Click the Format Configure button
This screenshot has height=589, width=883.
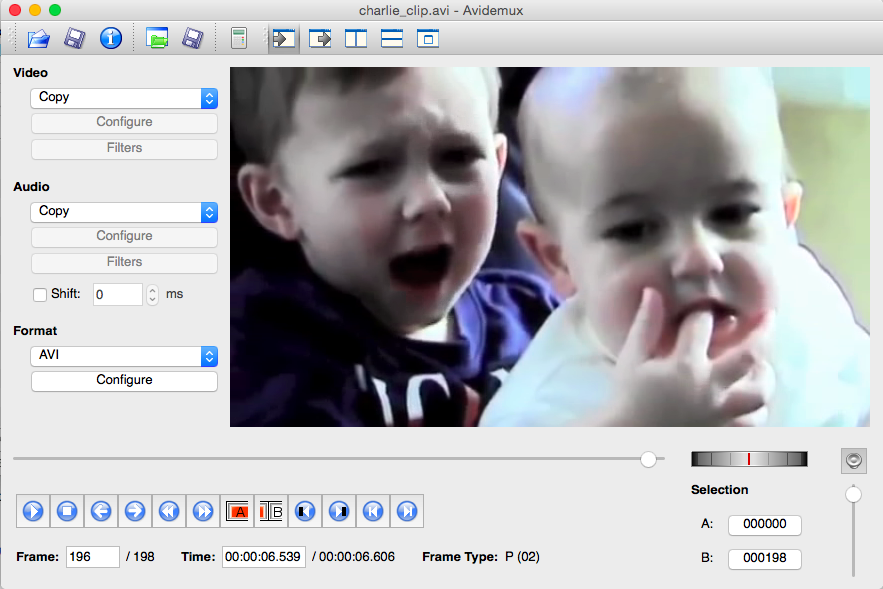124,381
